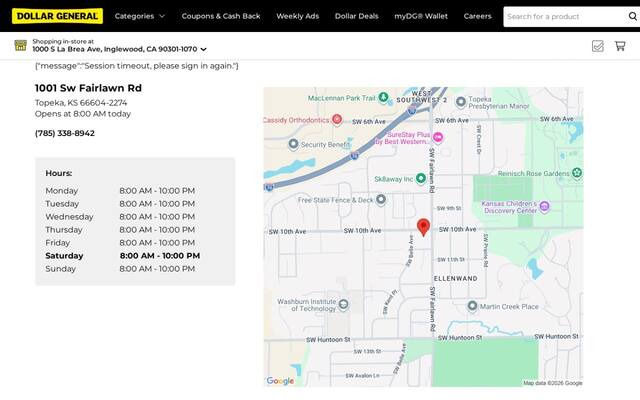Click the Opens at 8:00 AM today text

(83, 114)
